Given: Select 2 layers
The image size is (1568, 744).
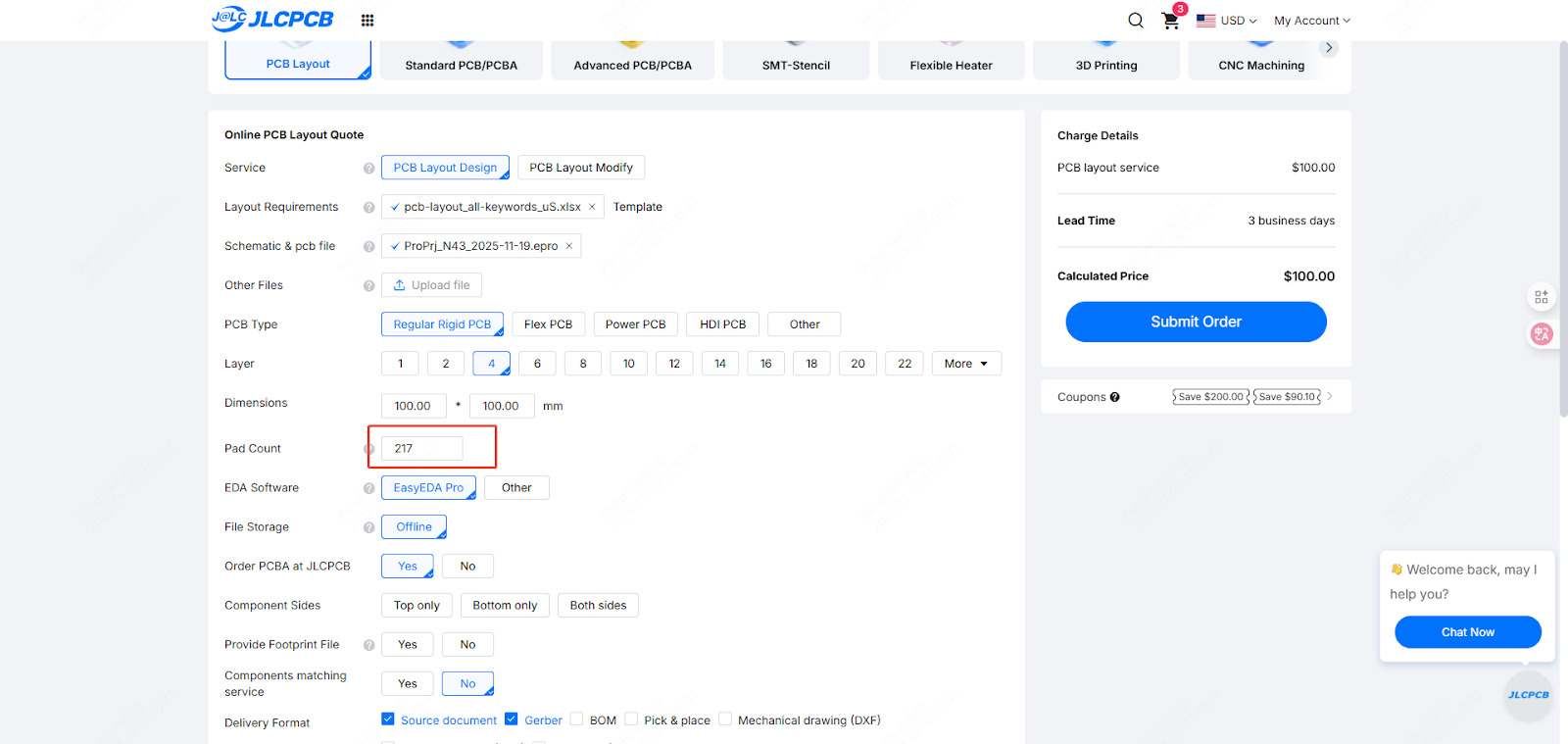Looking at the screenshot, I should click(446, 364).
